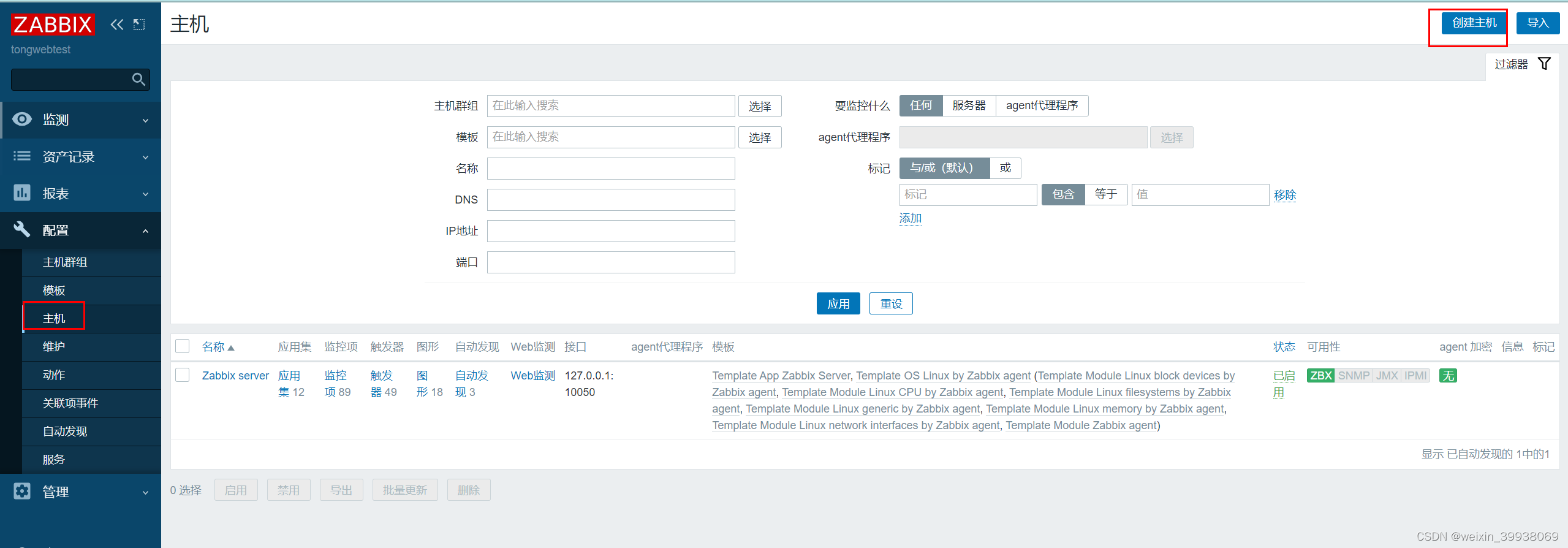Screen dimensions: 1568x548
Task: Click the IP地址 filter input field
Action: (x=611, y=231)
